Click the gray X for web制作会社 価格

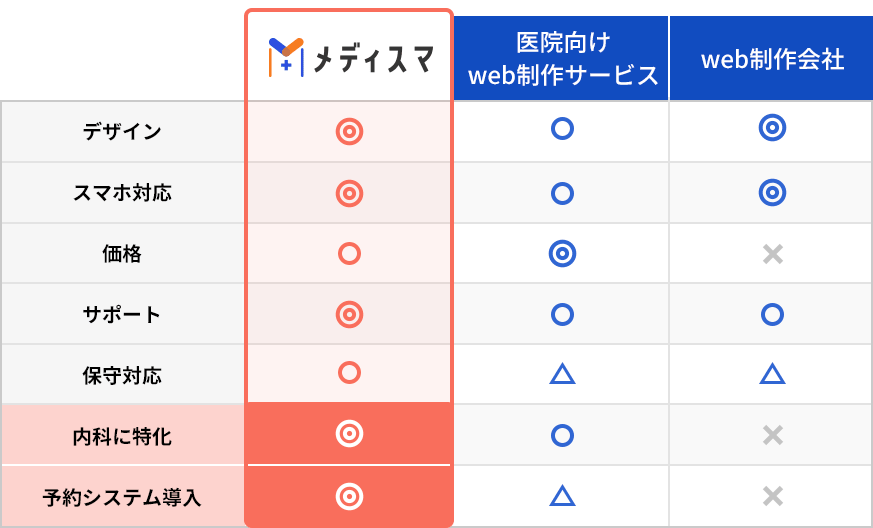773,254
